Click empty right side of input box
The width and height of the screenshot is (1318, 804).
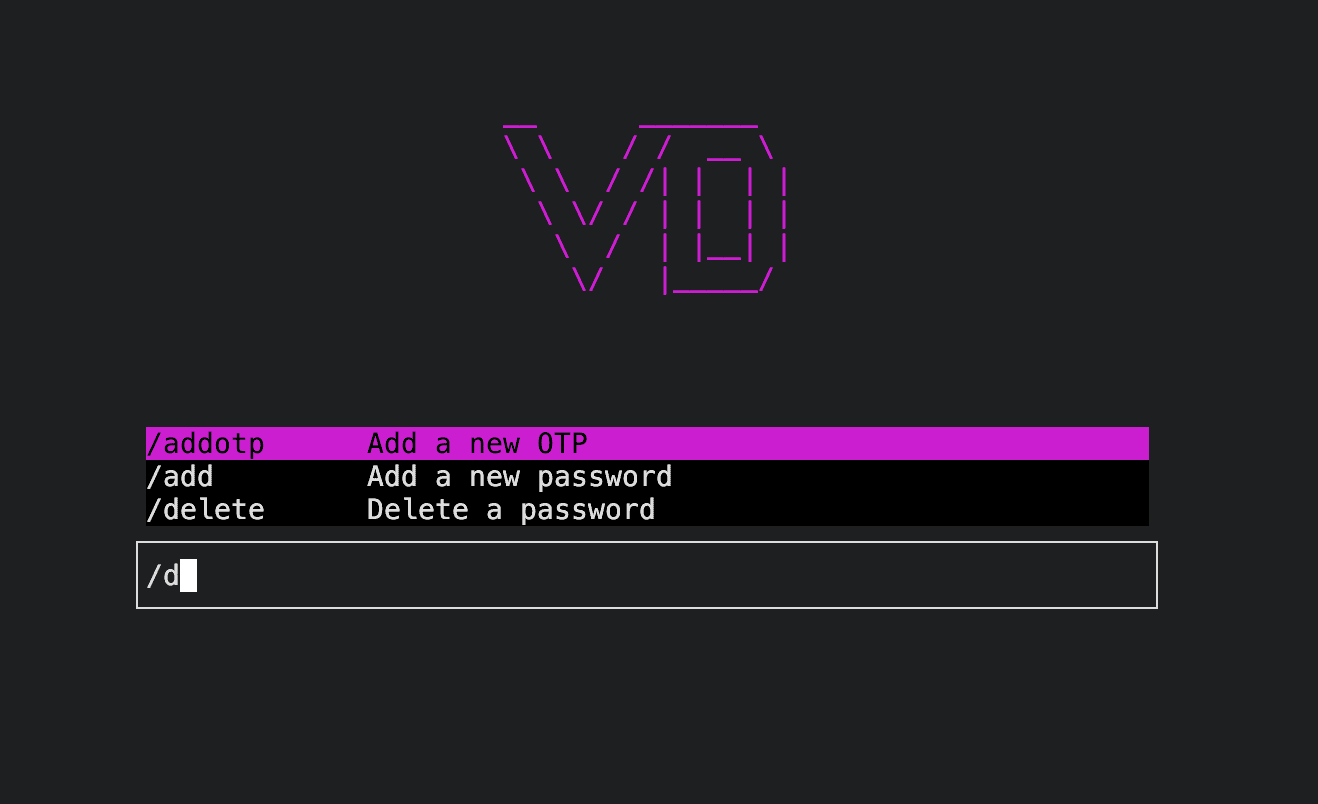[900, 575]
